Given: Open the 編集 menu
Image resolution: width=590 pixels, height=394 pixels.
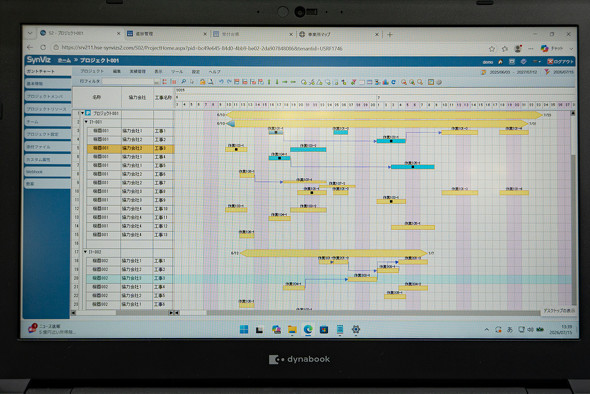Looking at the screenshot, I should click(117, 71).
